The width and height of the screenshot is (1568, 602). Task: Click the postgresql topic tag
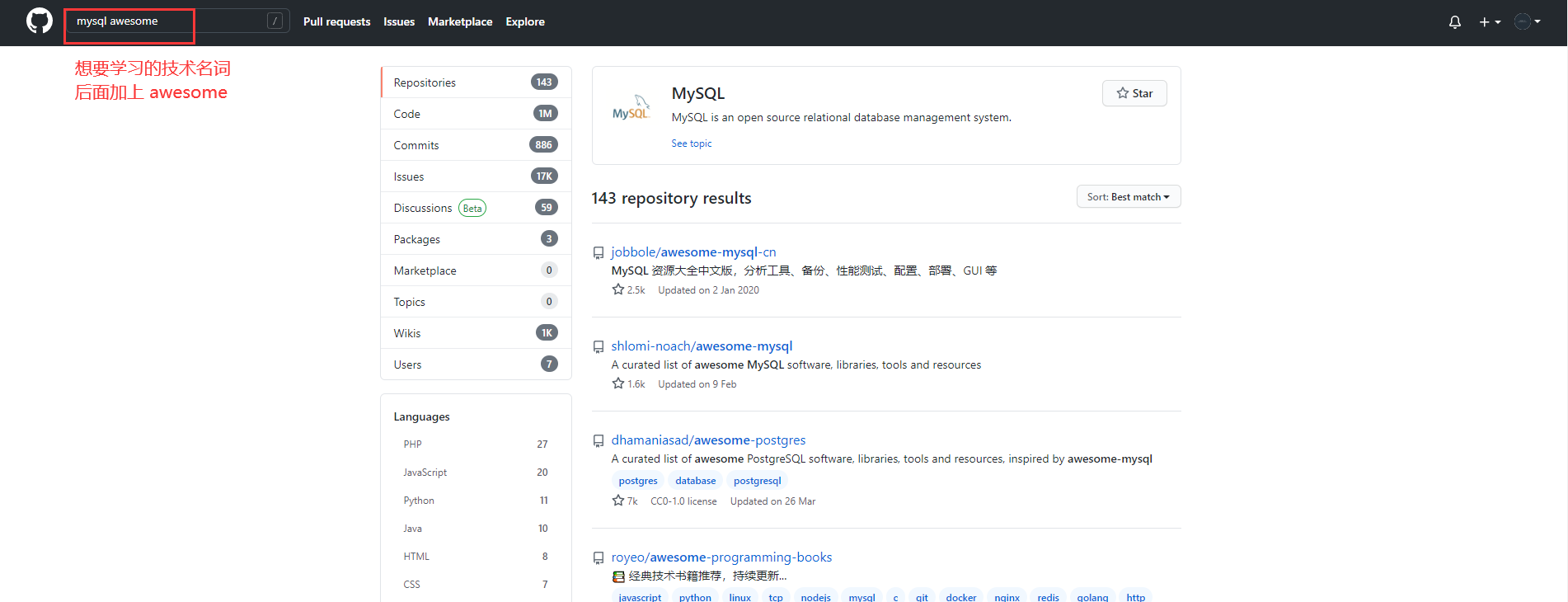point(757,481)
